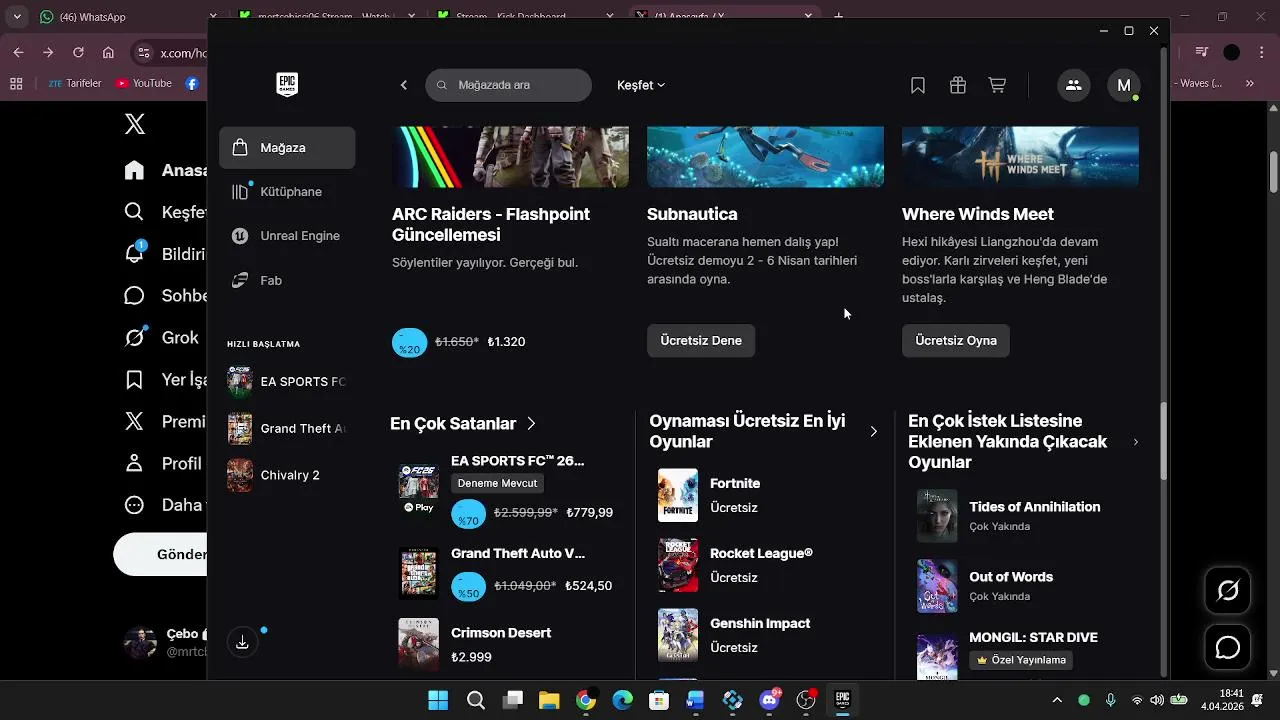
Task: Open the friends list icon
Action: coord(1074,85)
